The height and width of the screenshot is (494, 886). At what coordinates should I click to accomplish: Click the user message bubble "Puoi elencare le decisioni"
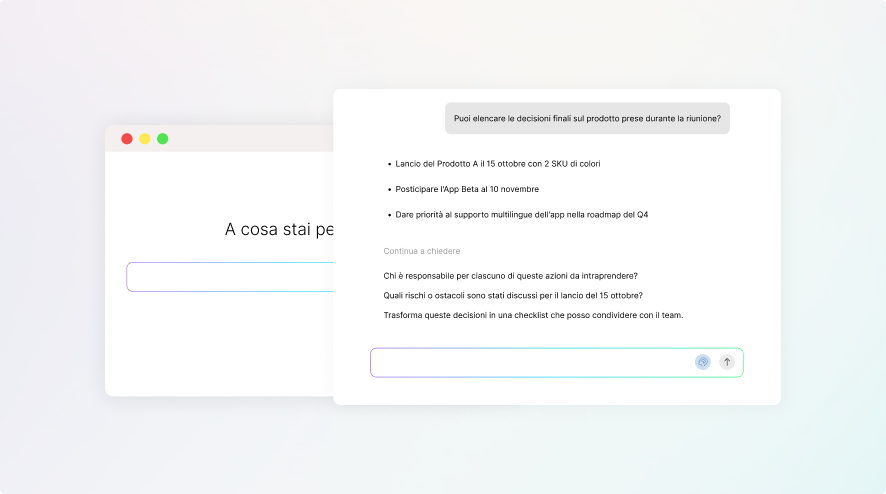(x=587, y=118)
